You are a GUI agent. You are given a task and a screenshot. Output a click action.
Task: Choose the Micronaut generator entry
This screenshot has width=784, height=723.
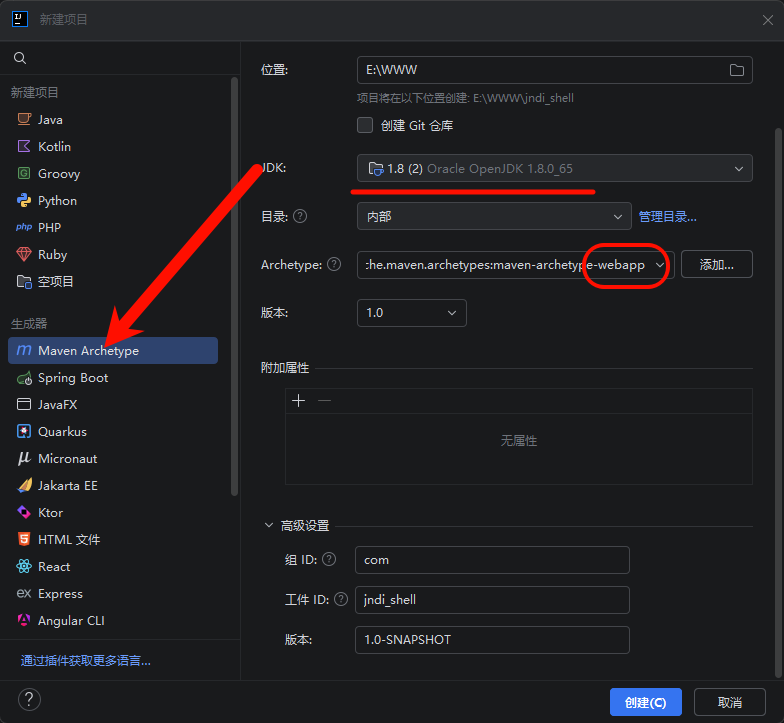tap(113, 458)
